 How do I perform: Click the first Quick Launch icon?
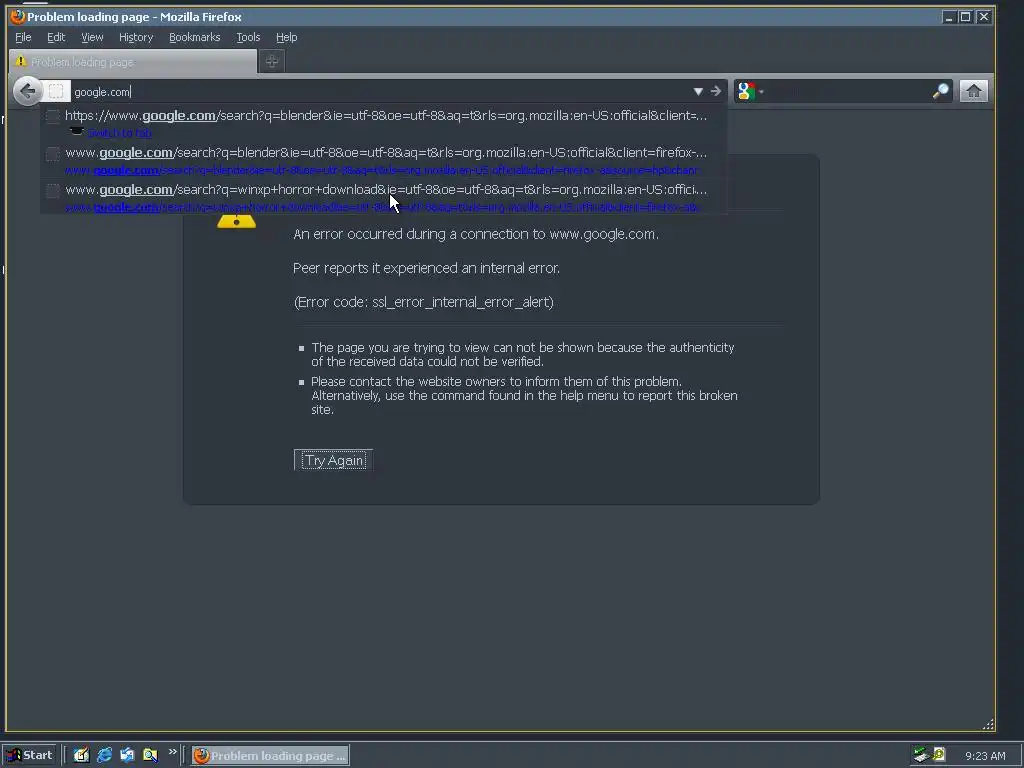pos(81,755)
